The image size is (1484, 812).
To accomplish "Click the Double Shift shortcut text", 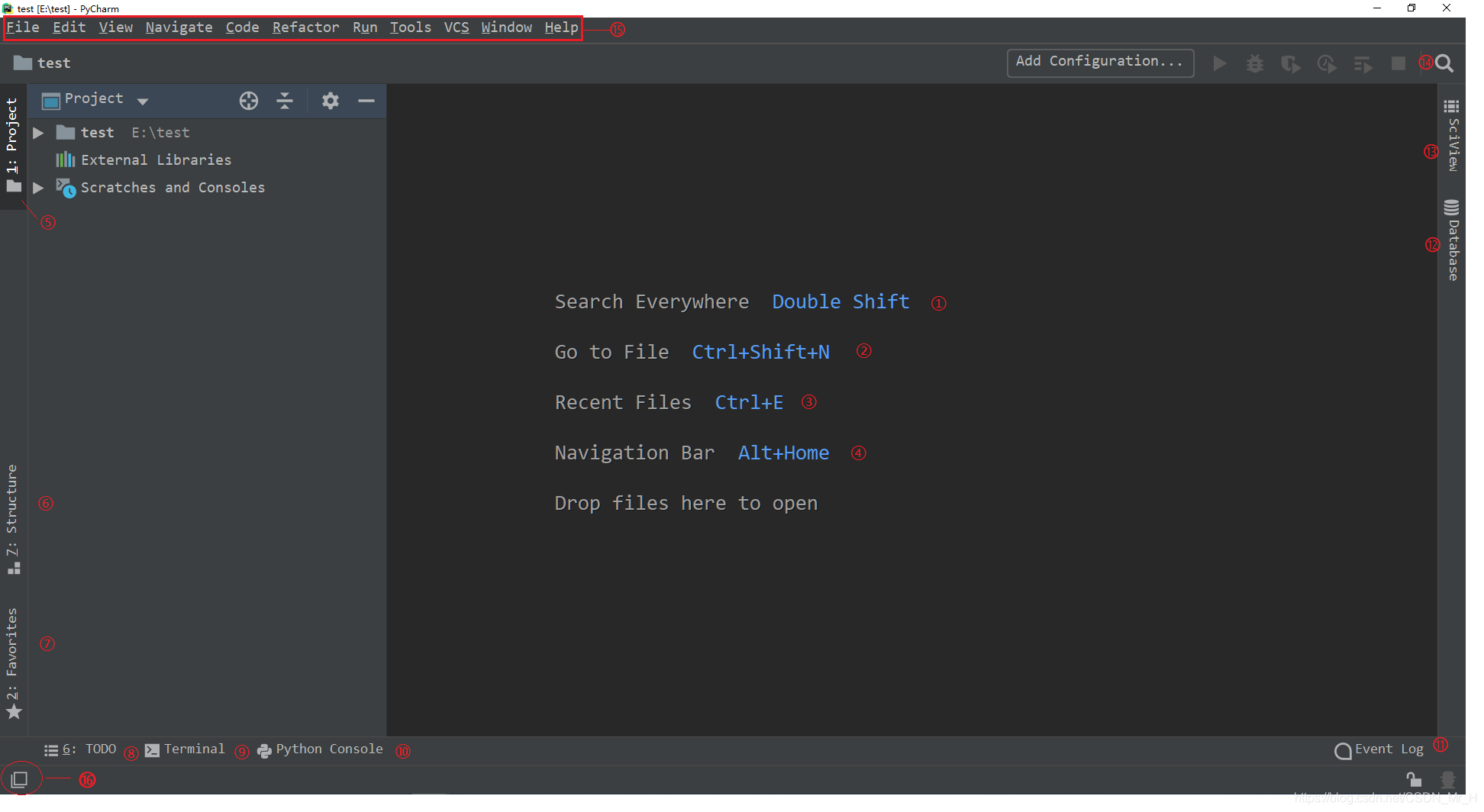I will [840, 301].
